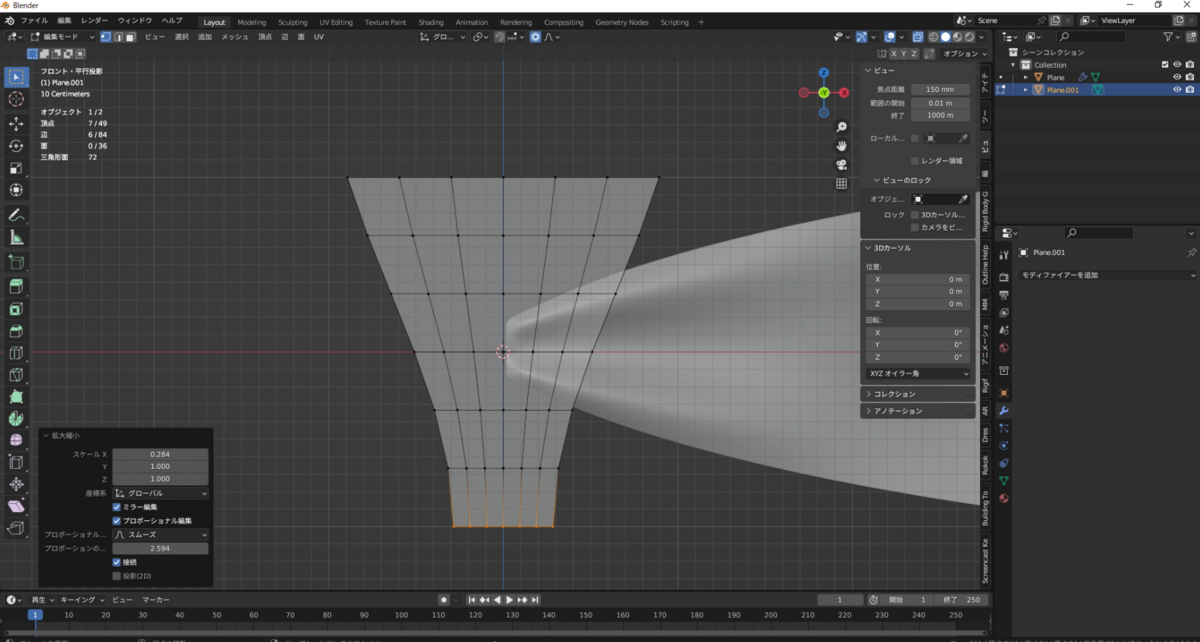The height and width of the screenshot is (642, 1200).
Task: Disable the プロポーショナル編集 checkbox
Action: click(x=117, y=521)
